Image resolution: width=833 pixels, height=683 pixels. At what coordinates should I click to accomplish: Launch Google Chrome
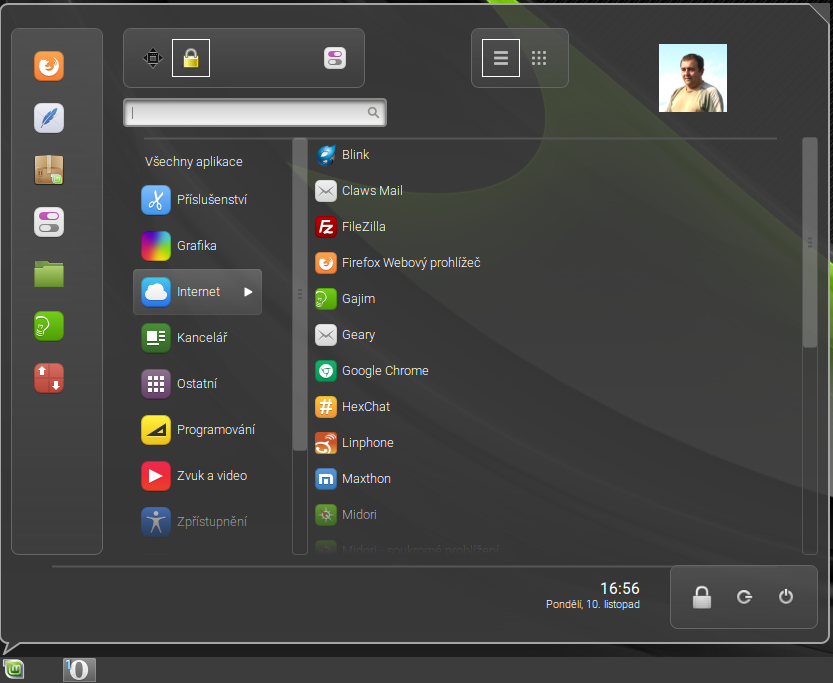(x=372, y=371)
